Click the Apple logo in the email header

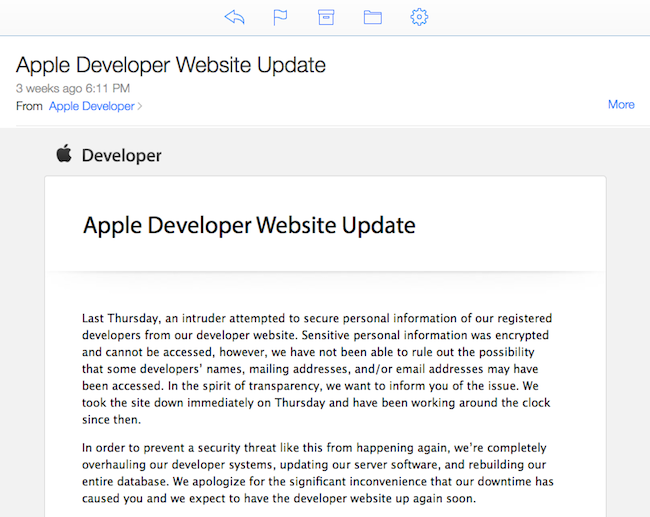pyautogui.click(x=64, y=154)
